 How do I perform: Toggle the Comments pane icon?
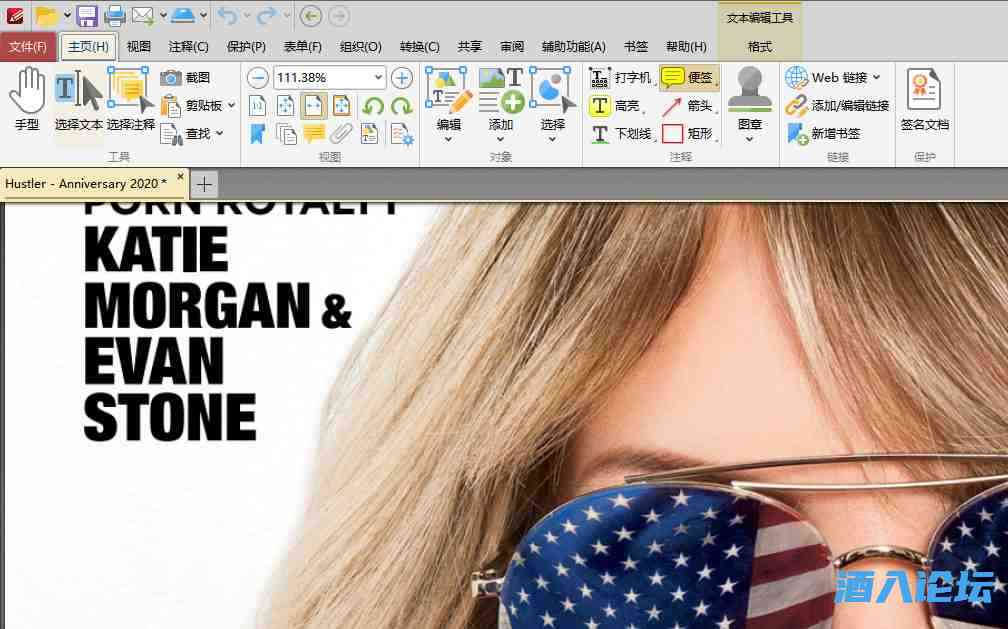pos(314,134)
